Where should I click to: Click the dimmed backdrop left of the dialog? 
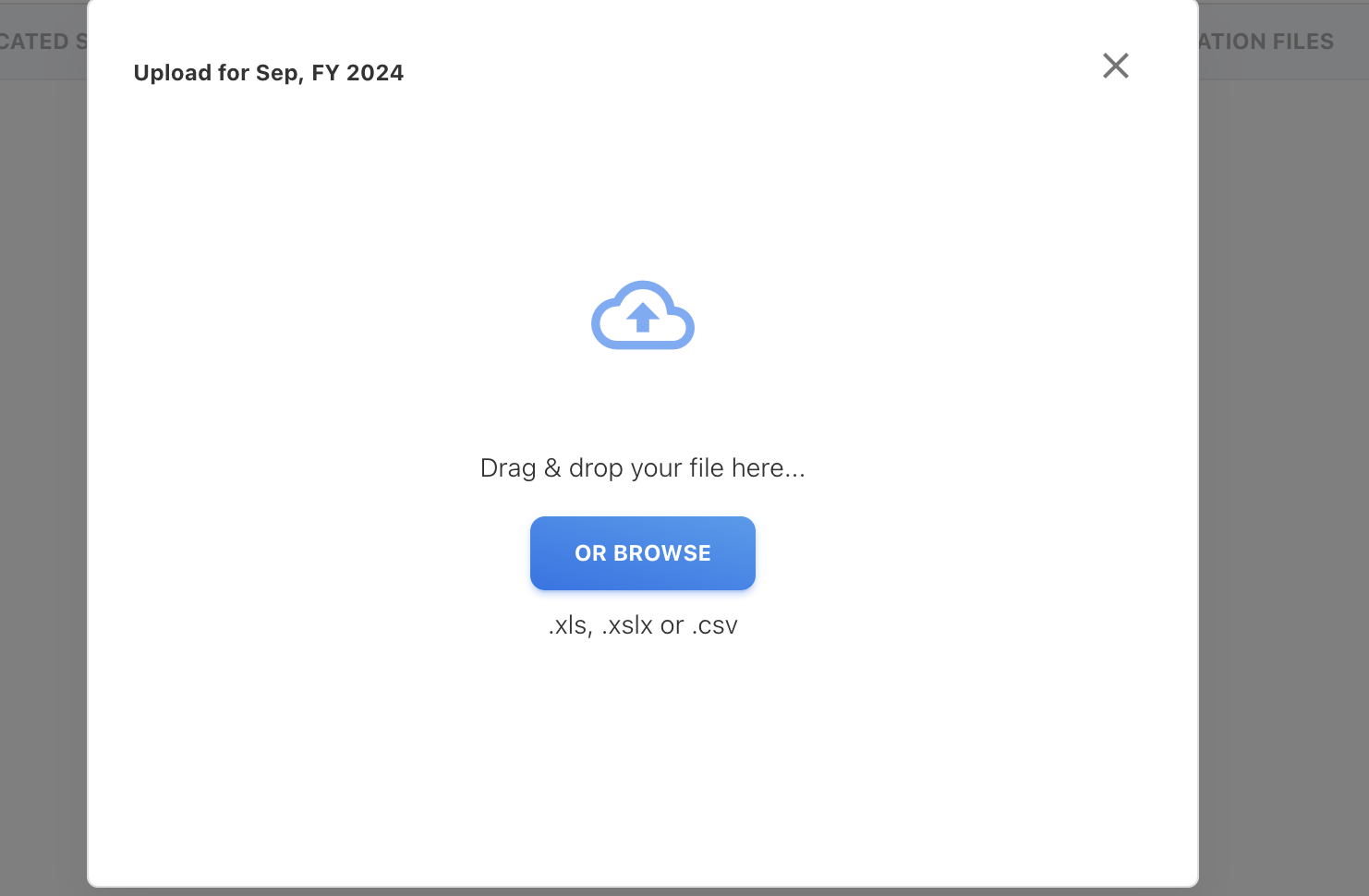point(42,462)
